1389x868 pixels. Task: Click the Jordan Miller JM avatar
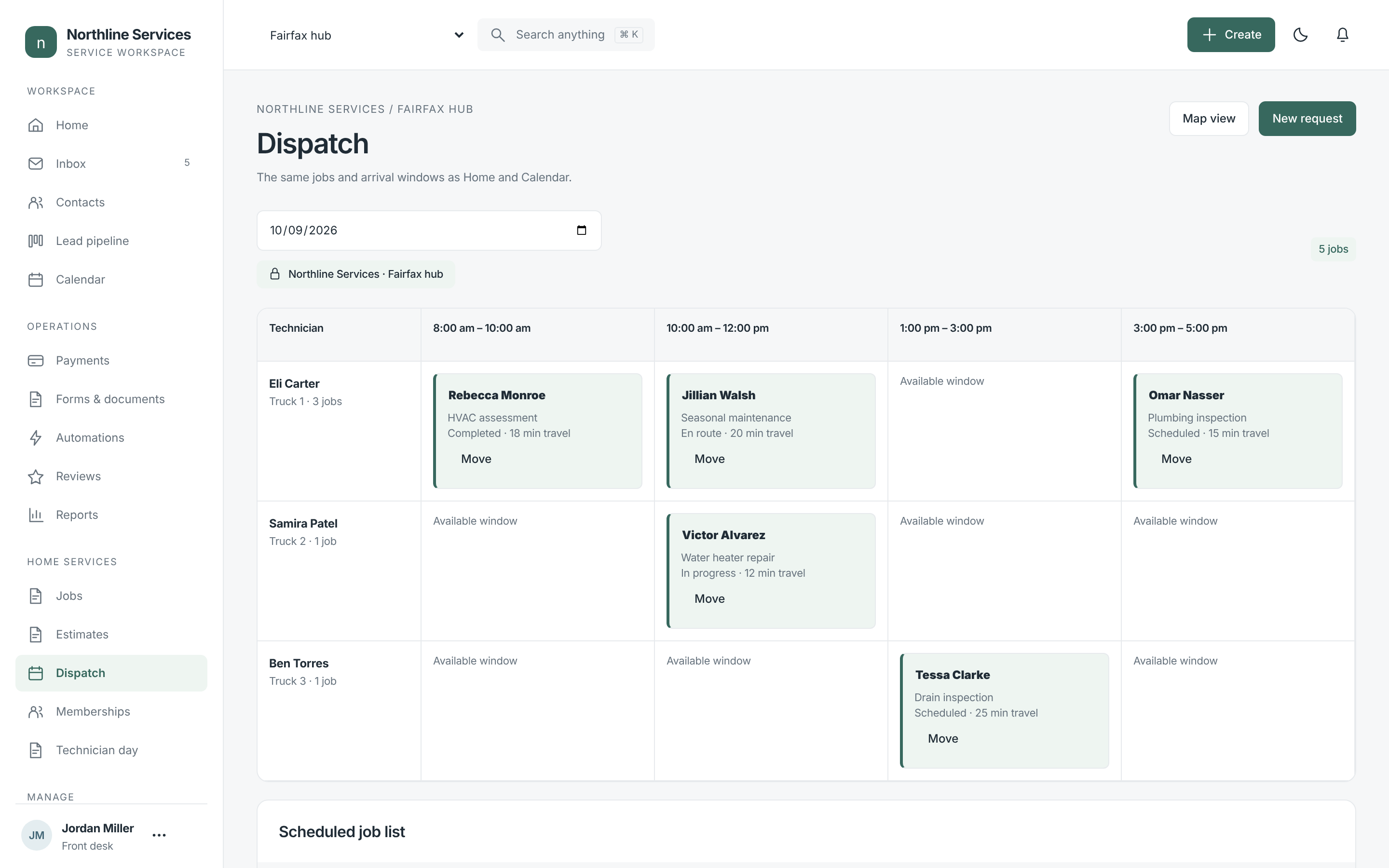pyautogui.click(x=37, y=835)
